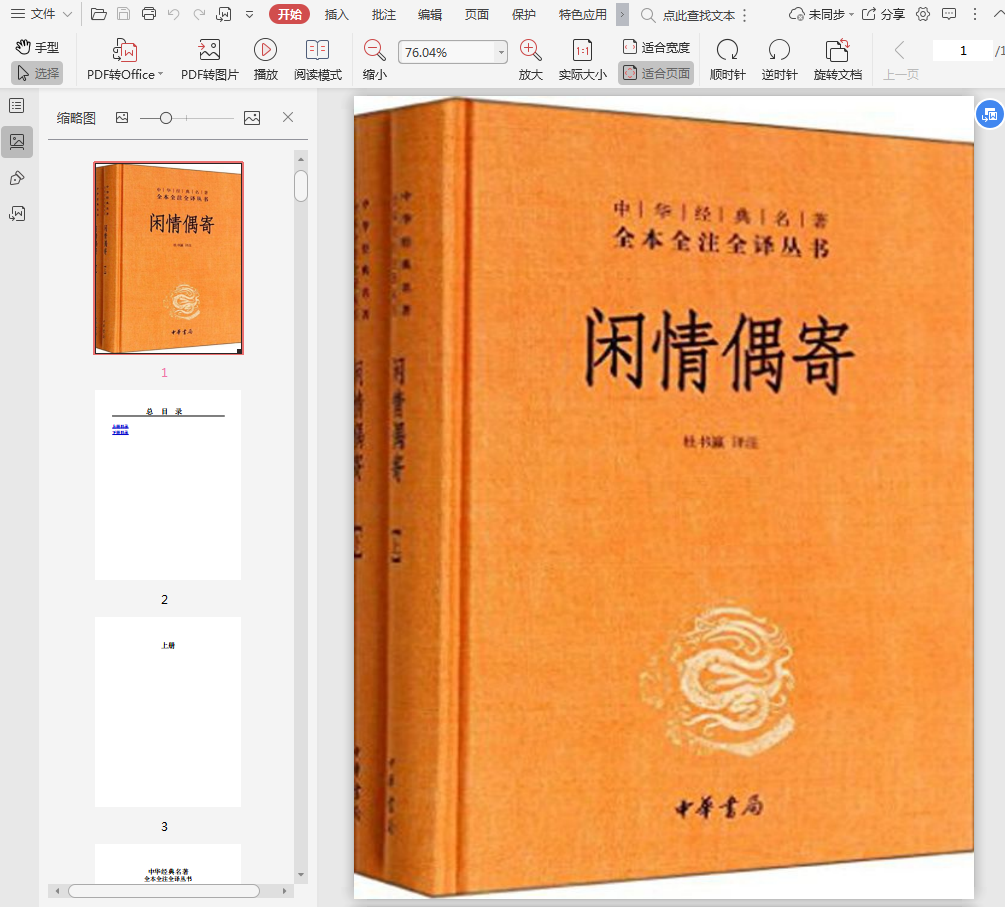Select page 4 thumbnail

pyautogui.click(x=168, y=863)
